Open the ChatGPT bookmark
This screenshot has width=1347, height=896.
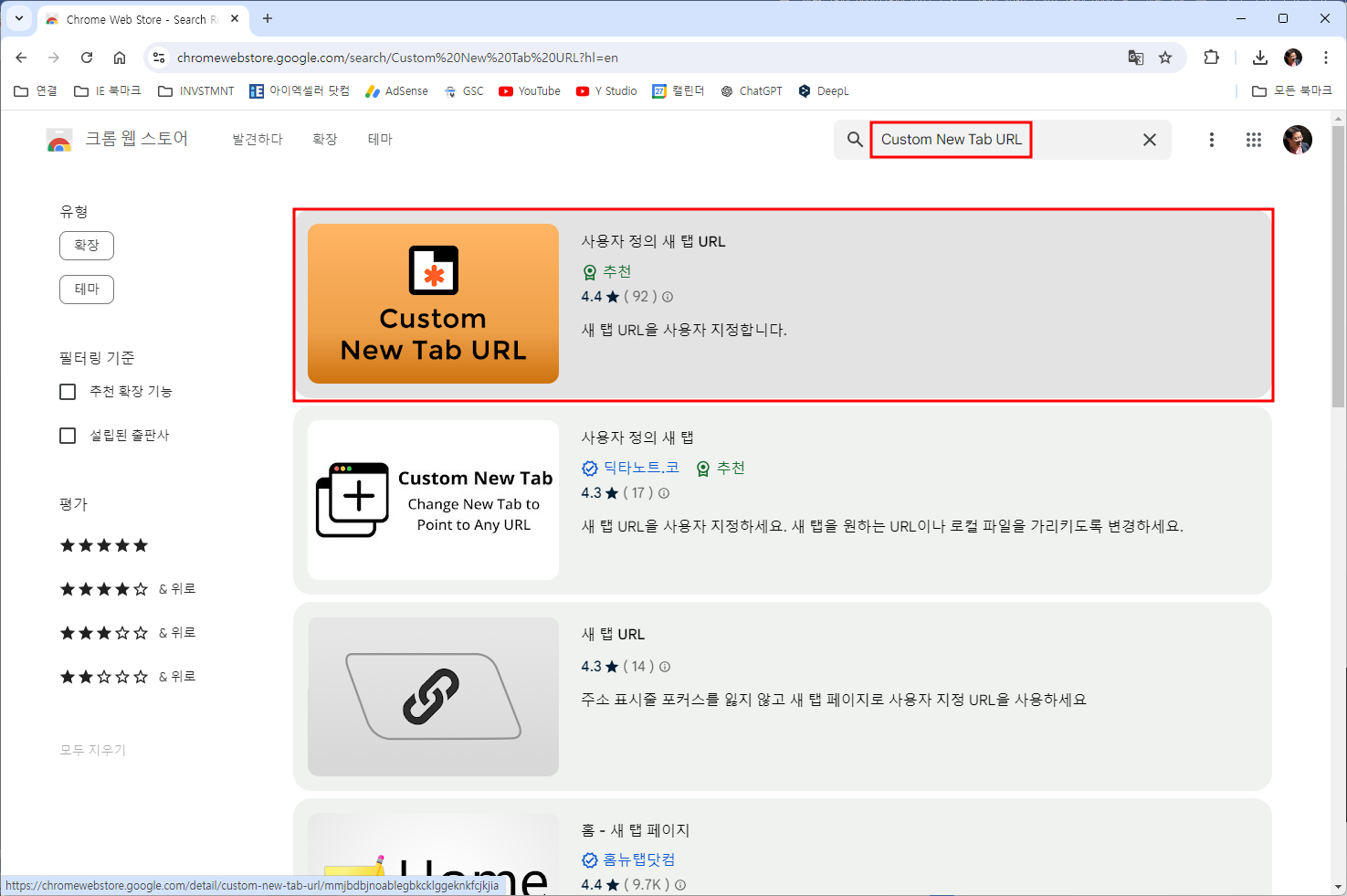click(x=752, y=91)
